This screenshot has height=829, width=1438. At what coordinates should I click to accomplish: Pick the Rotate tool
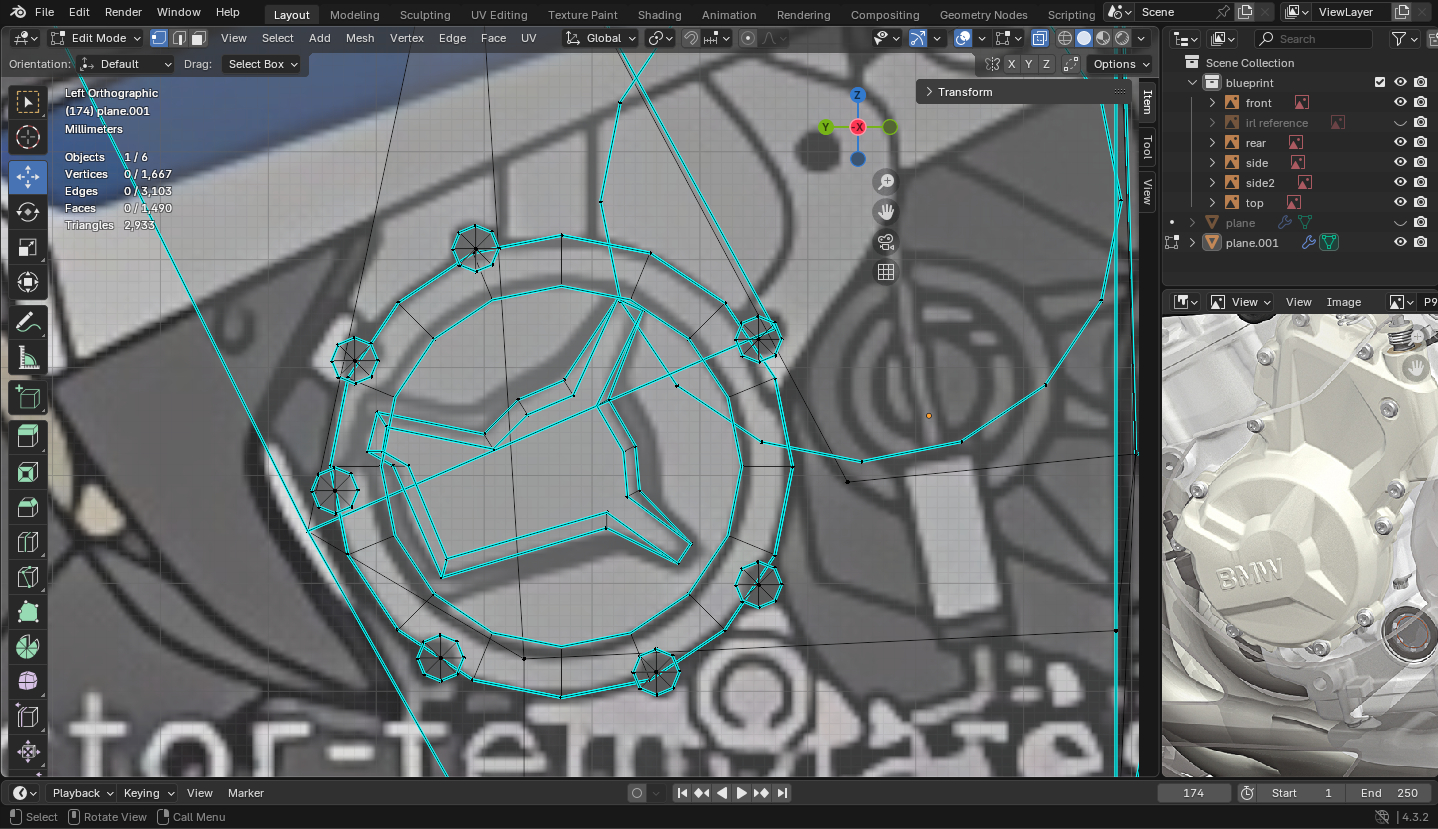coord(28,212)
